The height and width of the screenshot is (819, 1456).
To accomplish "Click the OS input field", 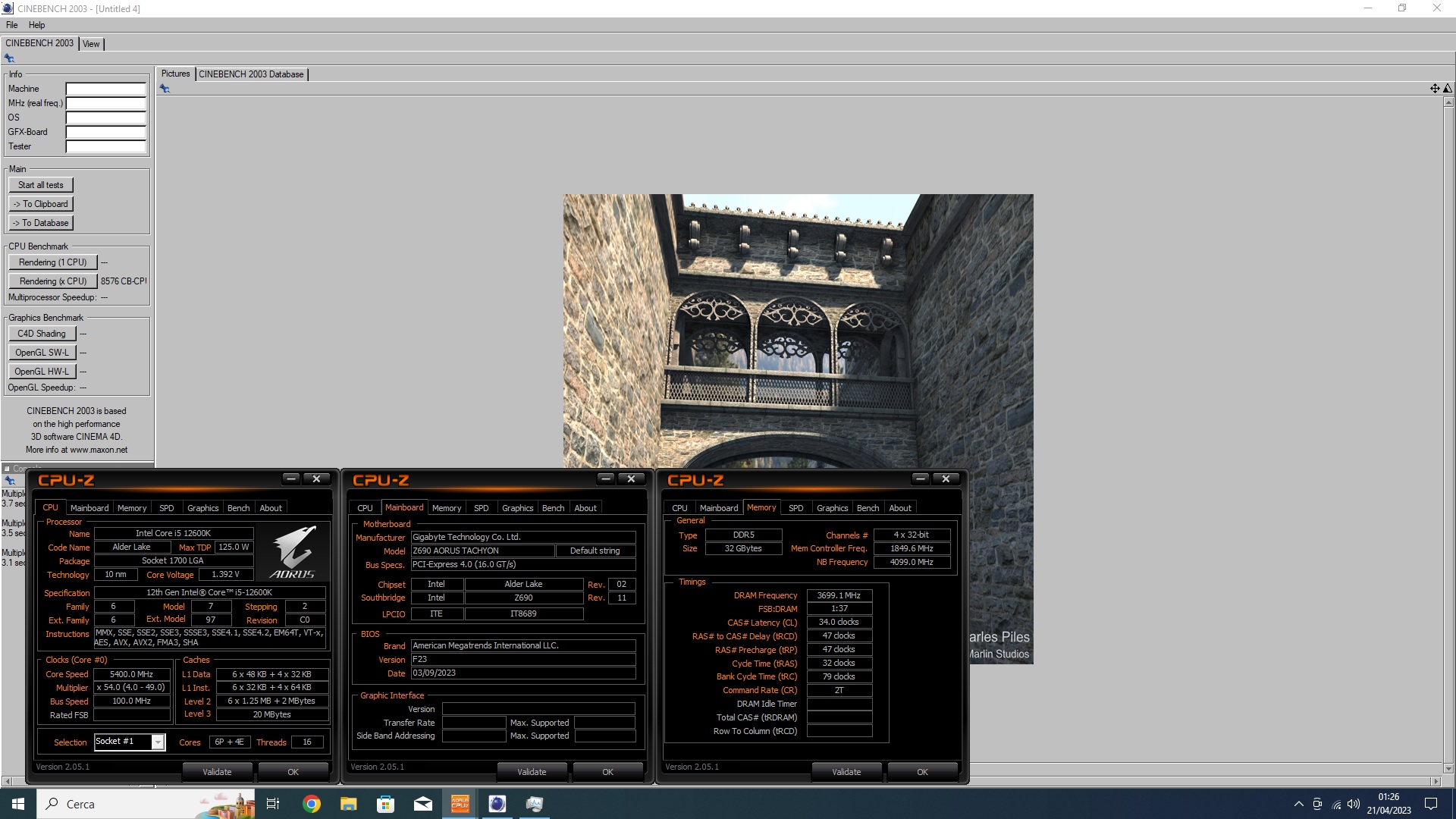I will pyautogui.click(x=105, y=118).
